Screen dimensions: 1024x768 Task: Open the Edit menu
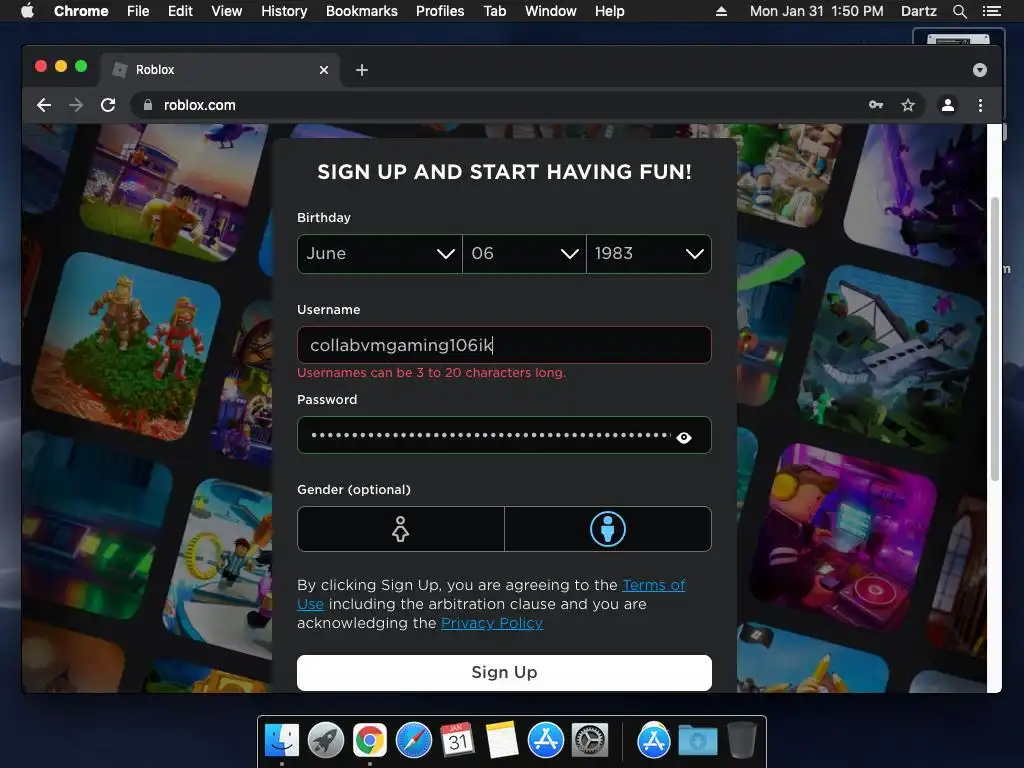pos(180,11)
